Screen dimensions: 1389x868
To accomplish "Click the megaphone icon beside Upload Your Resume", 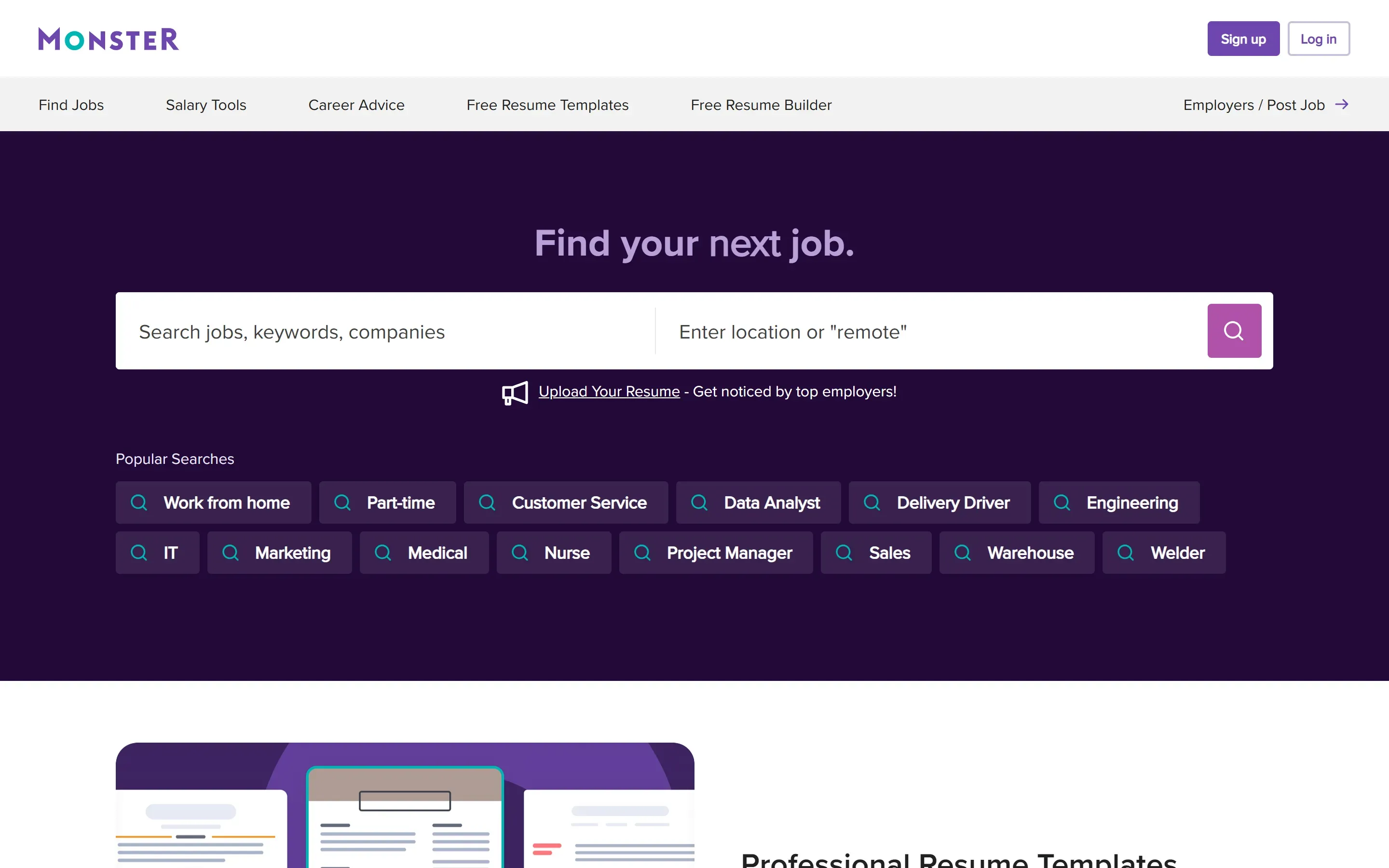I will pos(515,393).
